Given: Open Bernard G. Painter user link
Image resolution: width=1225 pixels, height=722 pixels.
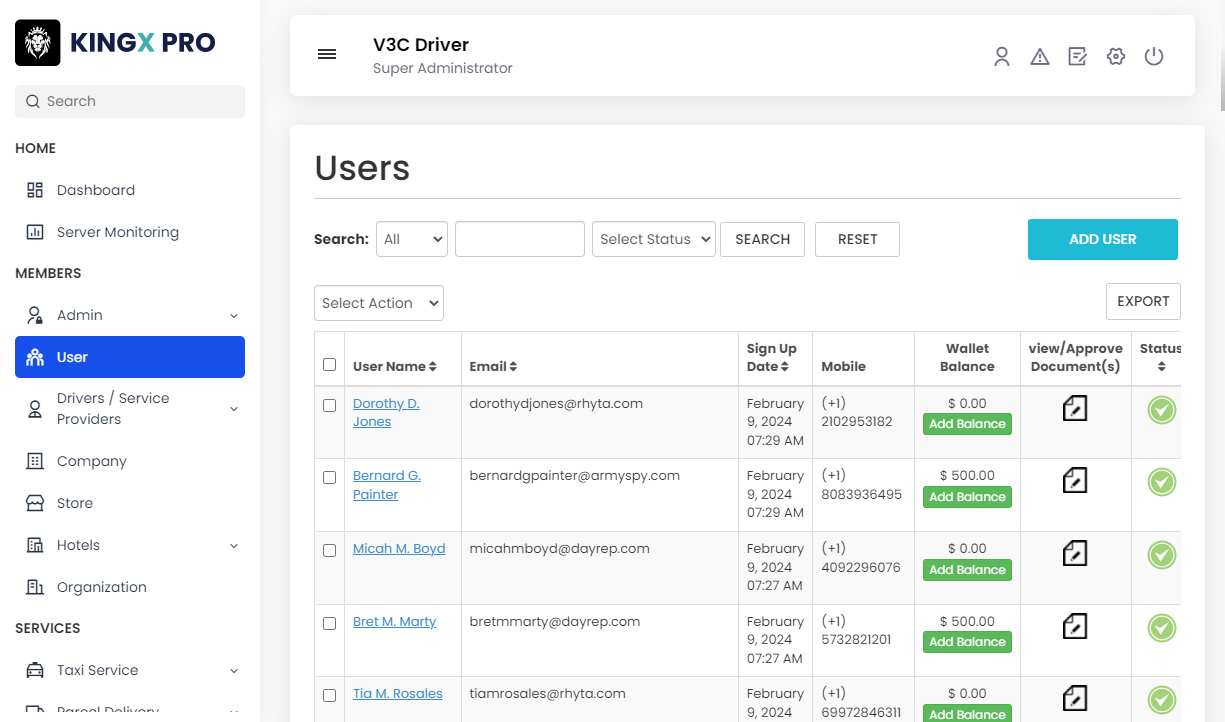Looking at the screenshot, I should [387, 485].
